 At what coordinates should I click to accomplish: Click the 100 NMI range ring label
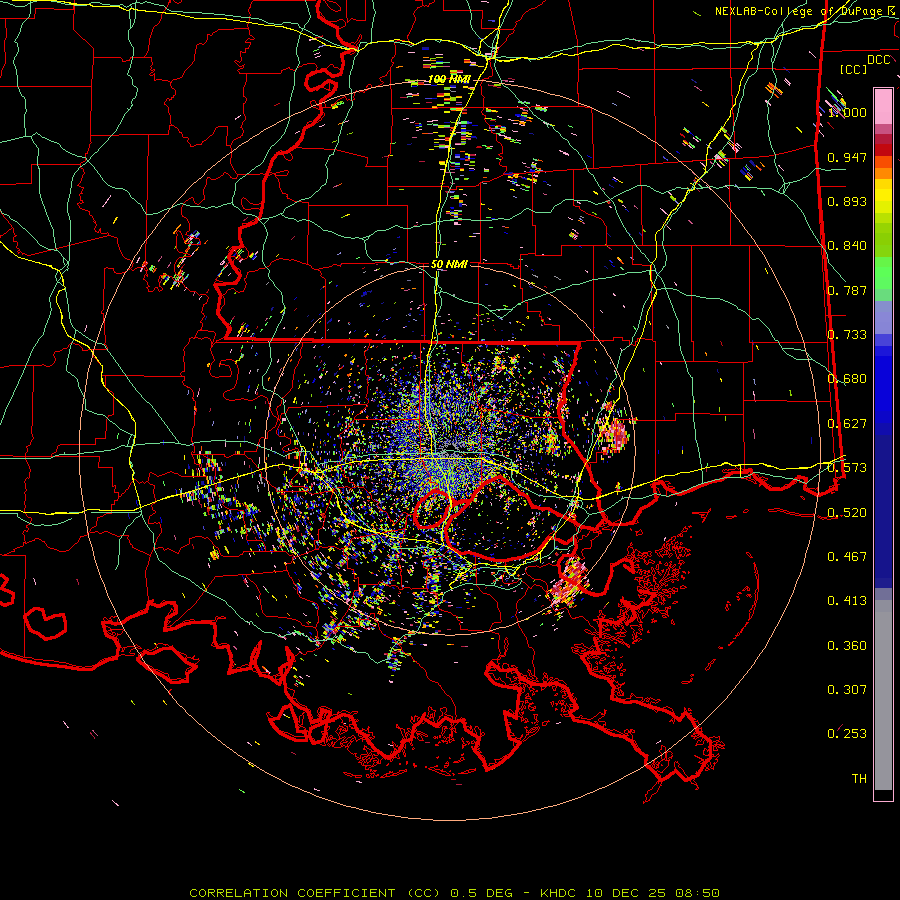(449, 79)
